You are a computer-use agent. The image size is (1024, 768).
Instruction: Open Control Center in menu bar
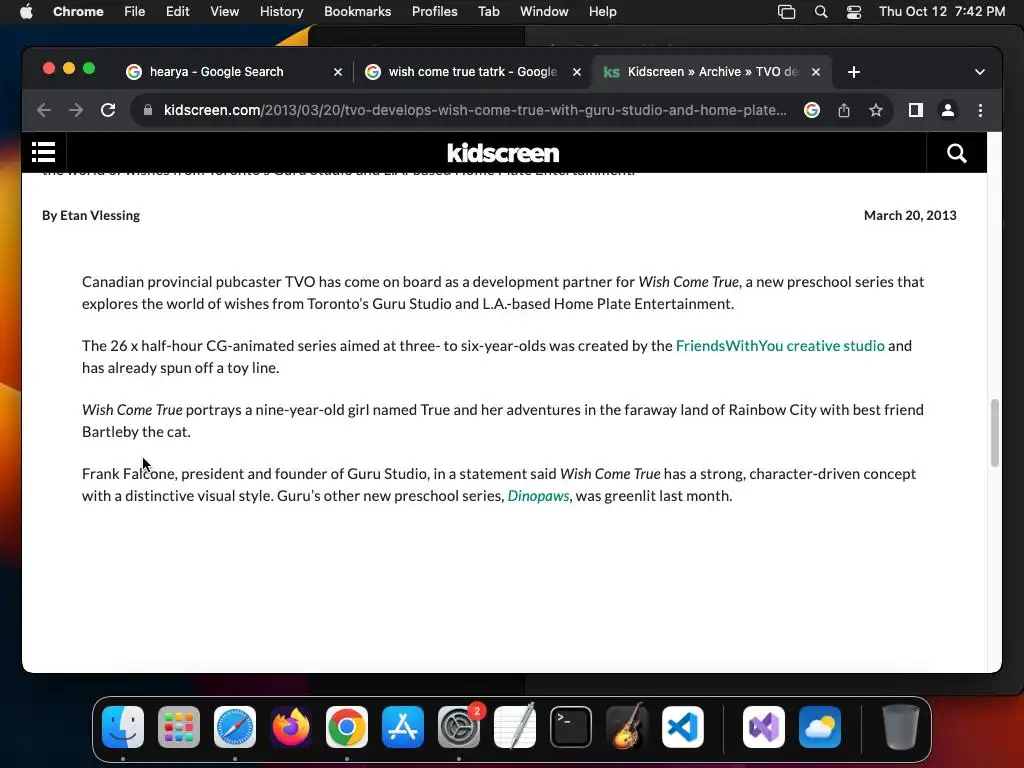pos(854,12)
